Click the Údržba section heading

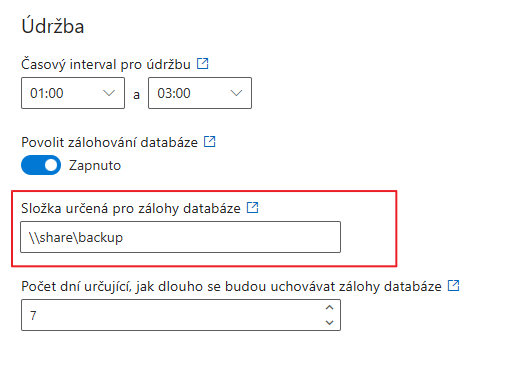point(53,25)
